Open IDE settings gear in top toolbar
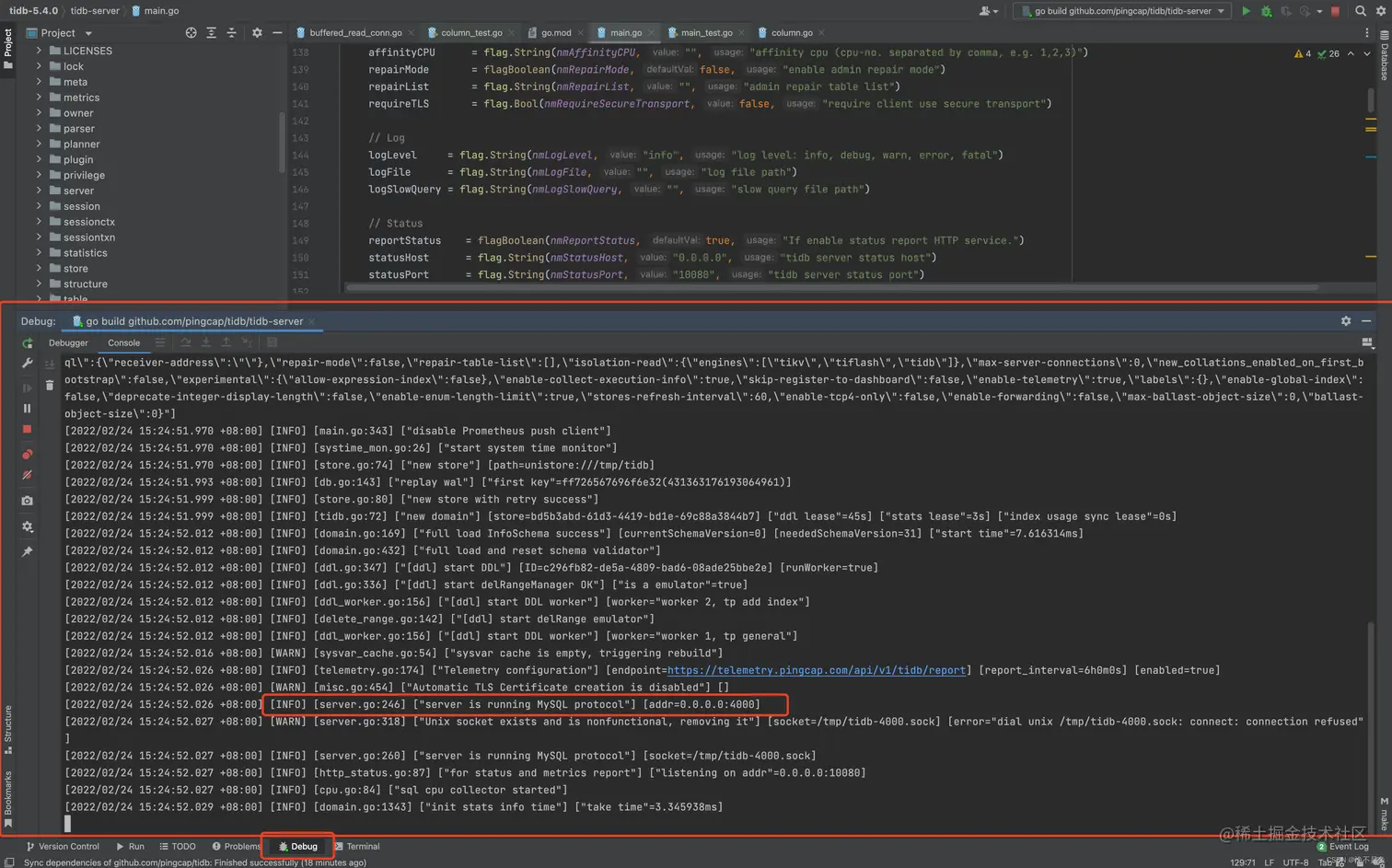1392x868 pixels. (1381, 11)
